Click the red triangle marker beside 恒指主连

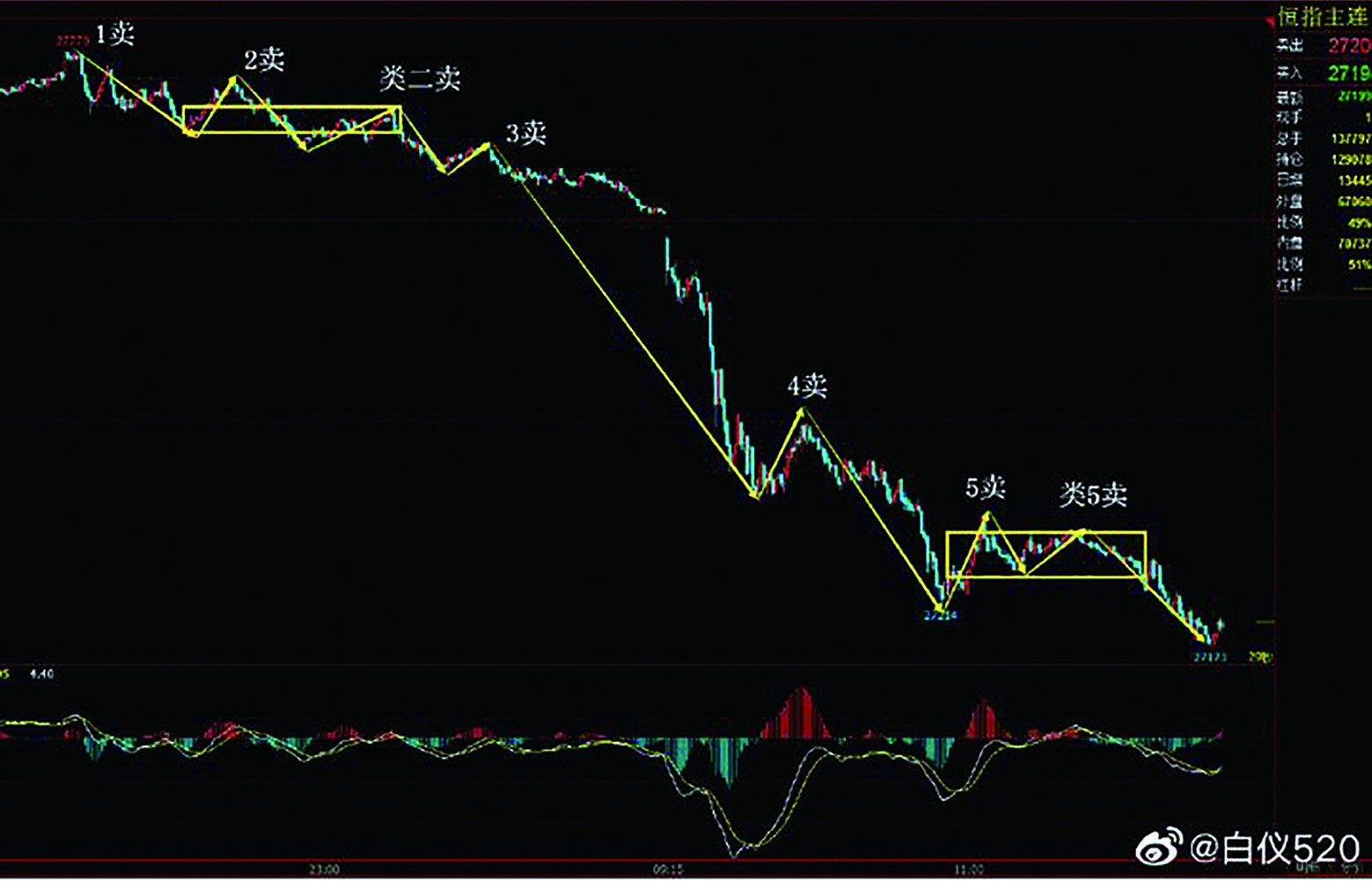tap(1270, 19)
